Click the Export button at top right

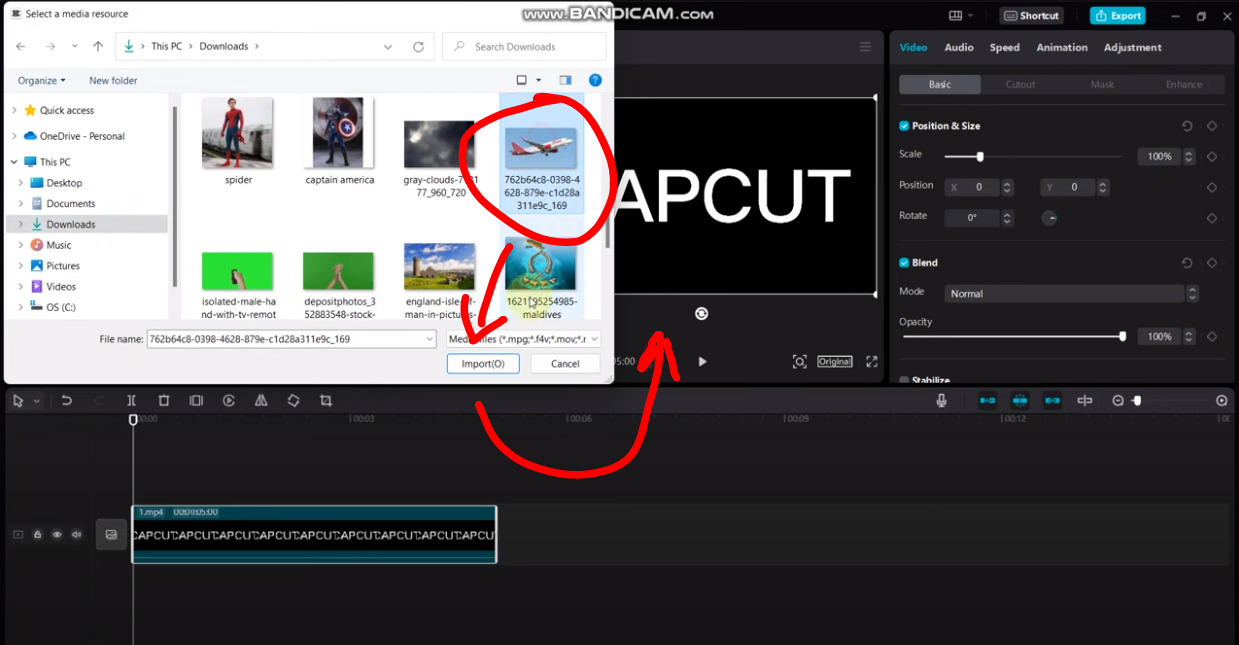coord(1117,15)
